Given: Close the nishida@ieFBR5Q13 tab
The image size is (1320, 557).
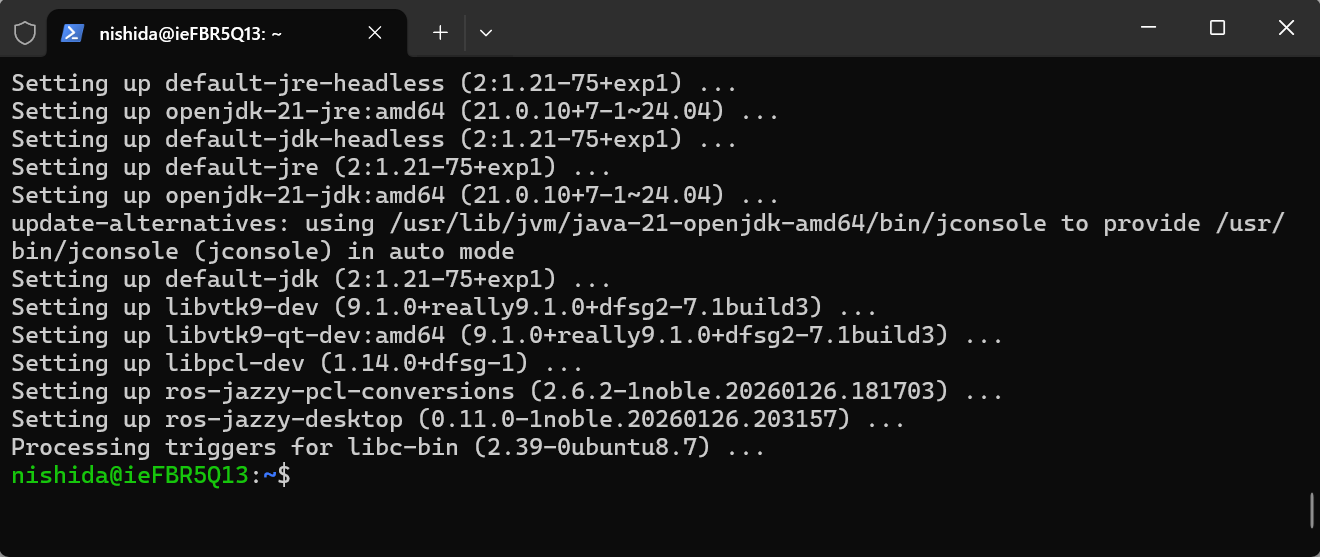Looking at the screenshot, I should click(x=375, y=33).
